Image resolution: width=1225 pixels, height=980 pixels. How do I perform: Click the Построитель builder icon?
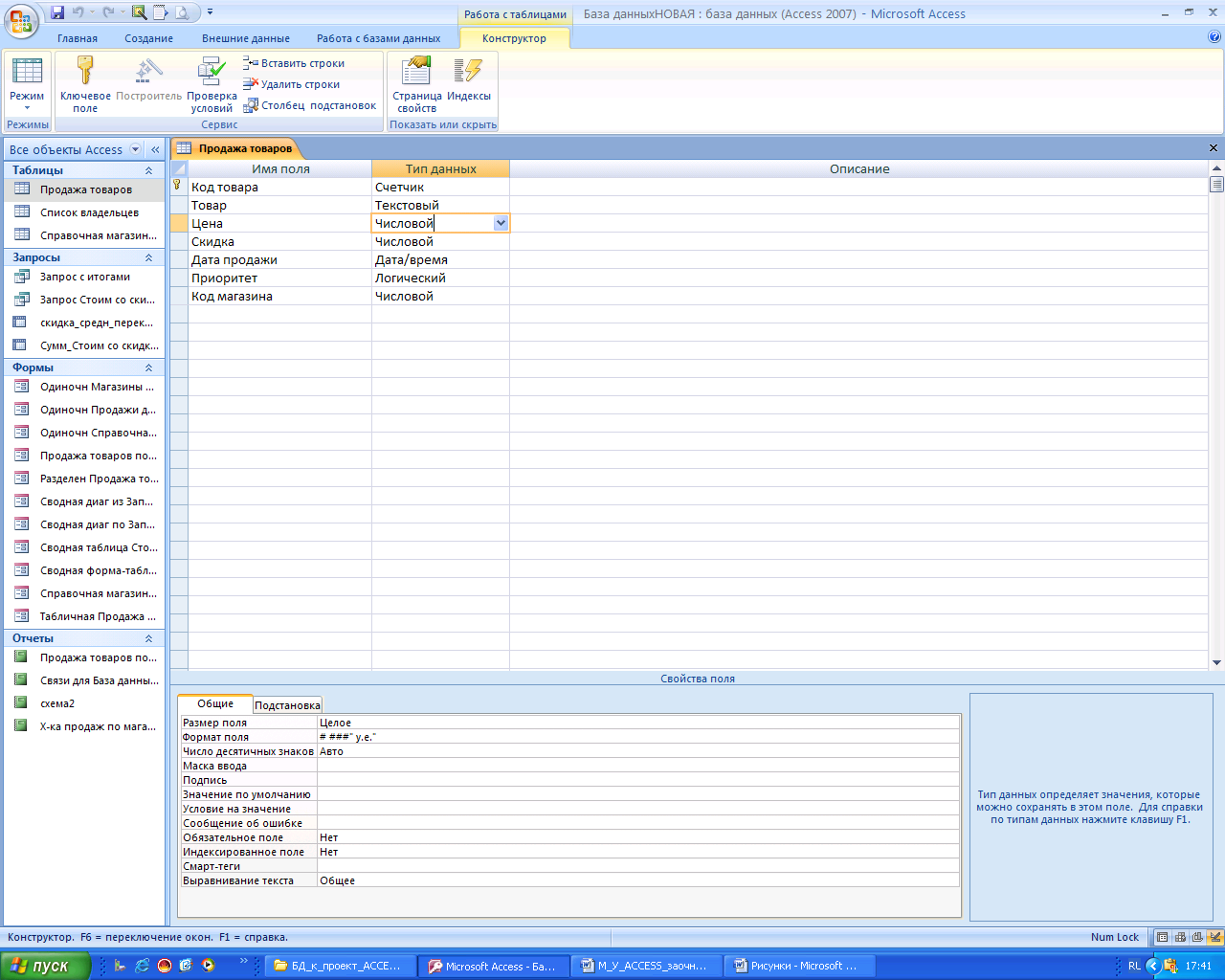coord(148,78)
